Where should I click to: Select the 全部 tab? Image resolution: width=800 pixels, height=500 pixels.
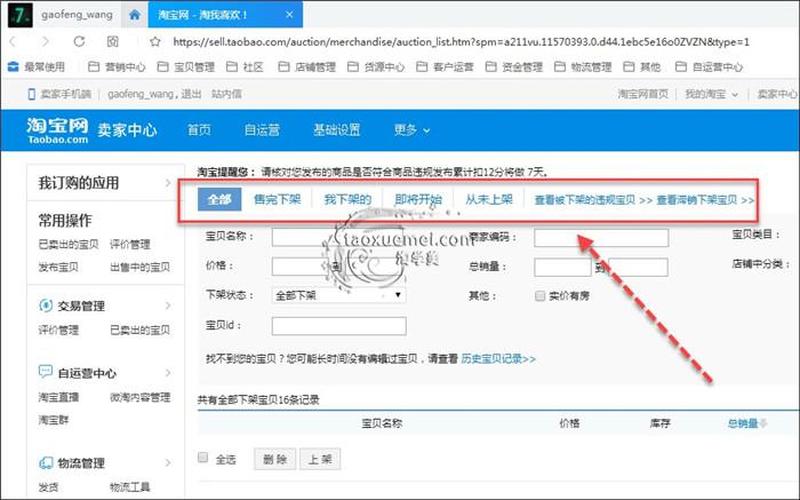219,199
